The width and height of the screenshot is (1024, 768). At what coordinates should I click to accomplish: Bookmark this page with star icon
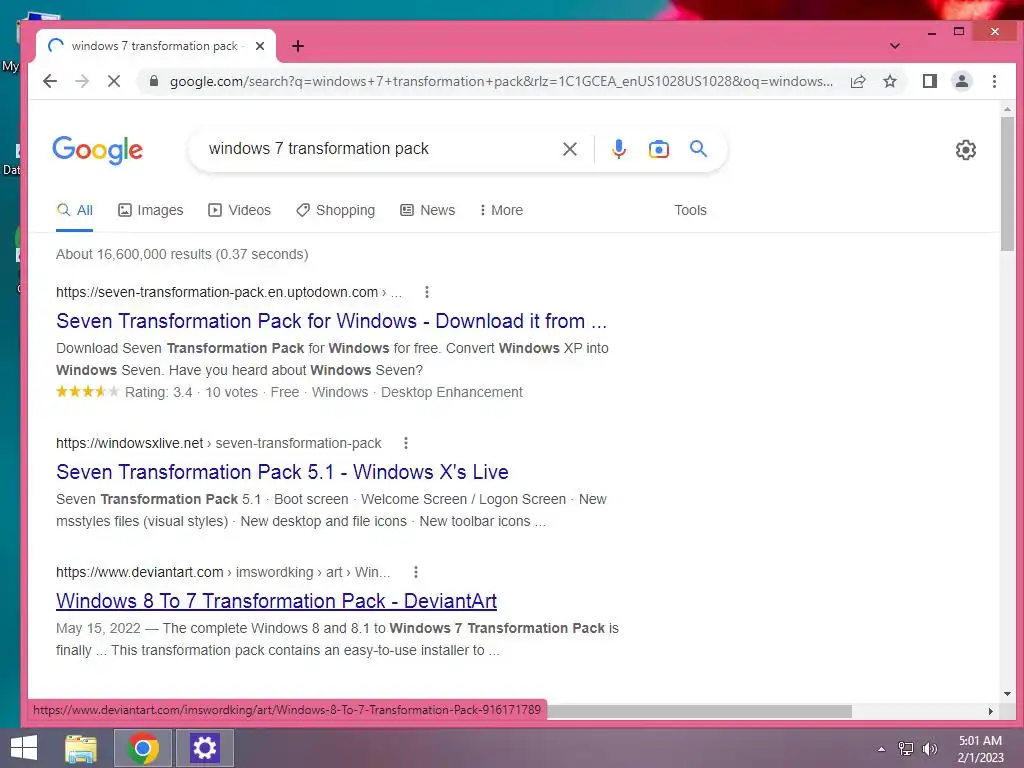(x=890, y=81)
